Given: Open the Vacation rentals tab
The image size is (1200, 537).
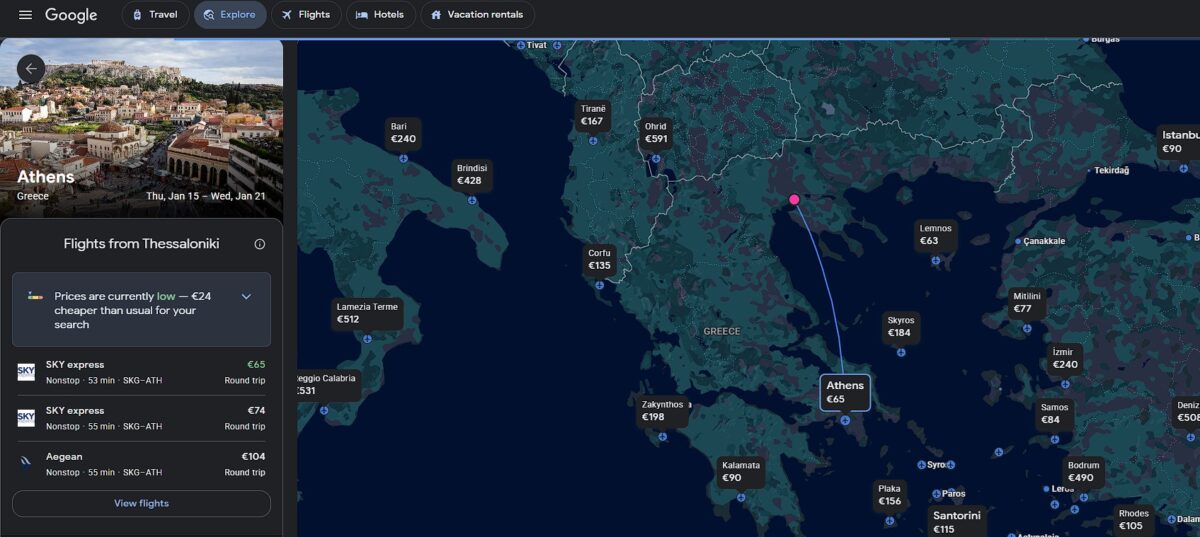Looking at the screenshot, I should click(477, 15).
